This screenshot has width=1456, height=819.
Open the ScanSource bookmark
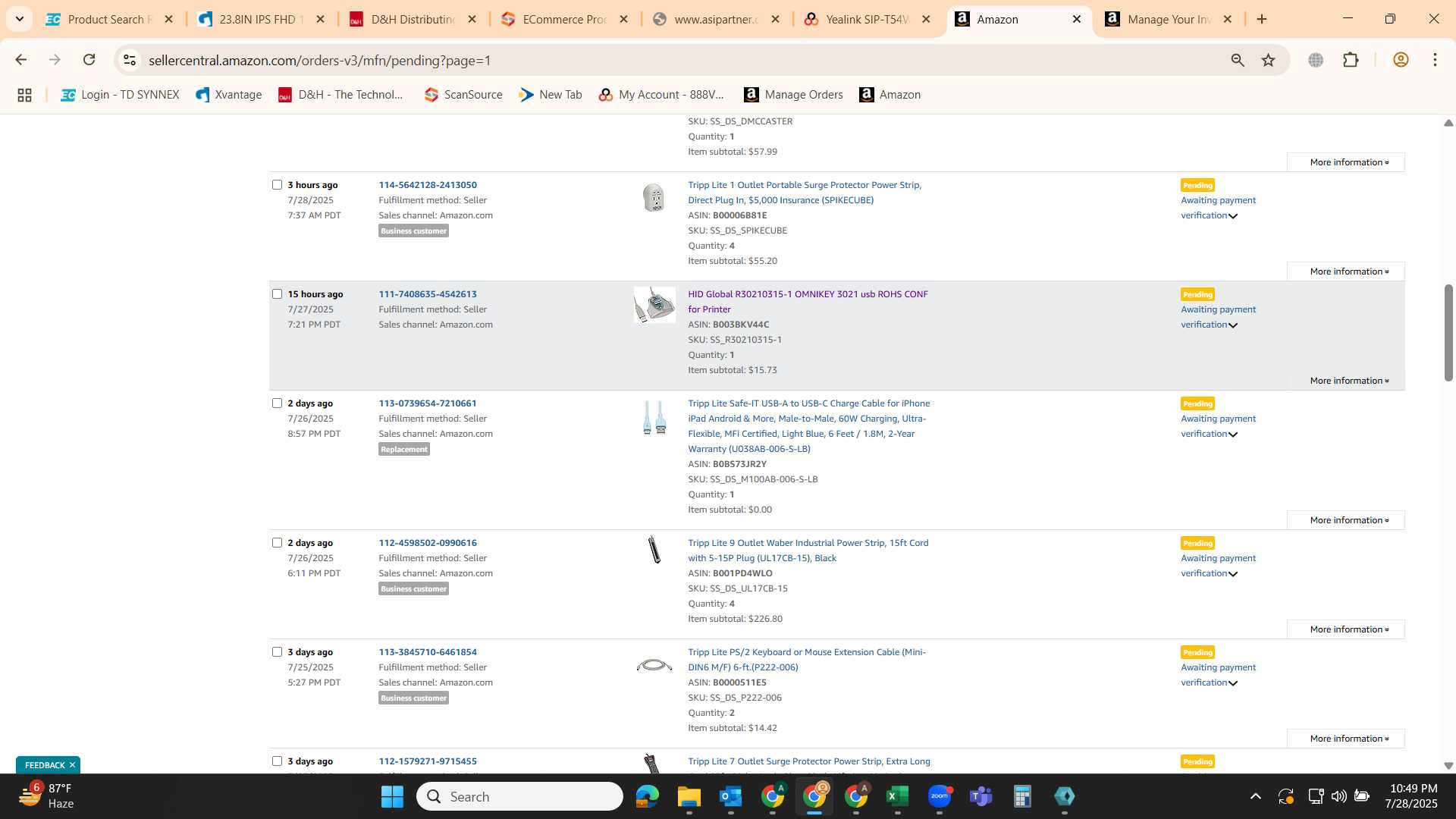[463, 95]
